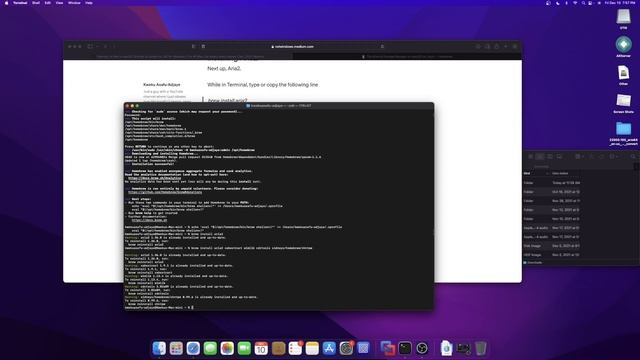Open the View menu in menu bar
The height and width of the screenshot is (360, 640).
60,3
